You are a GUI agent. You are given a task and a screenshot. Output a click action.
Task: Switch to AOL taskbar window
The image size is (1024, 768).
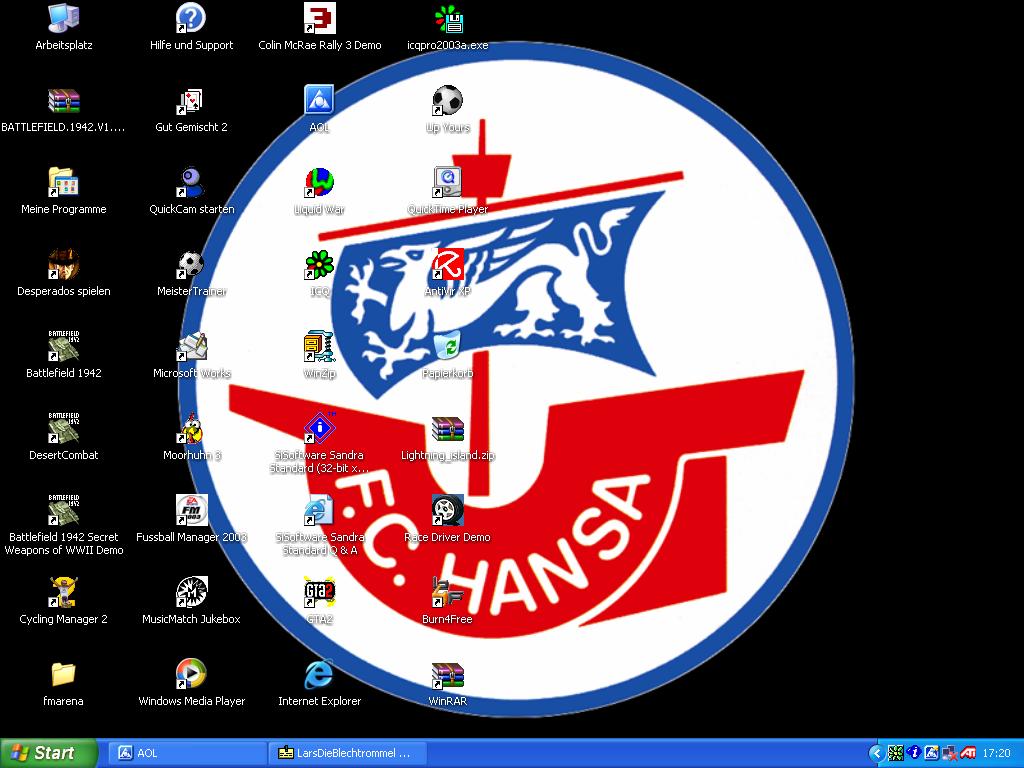(188, 753)
